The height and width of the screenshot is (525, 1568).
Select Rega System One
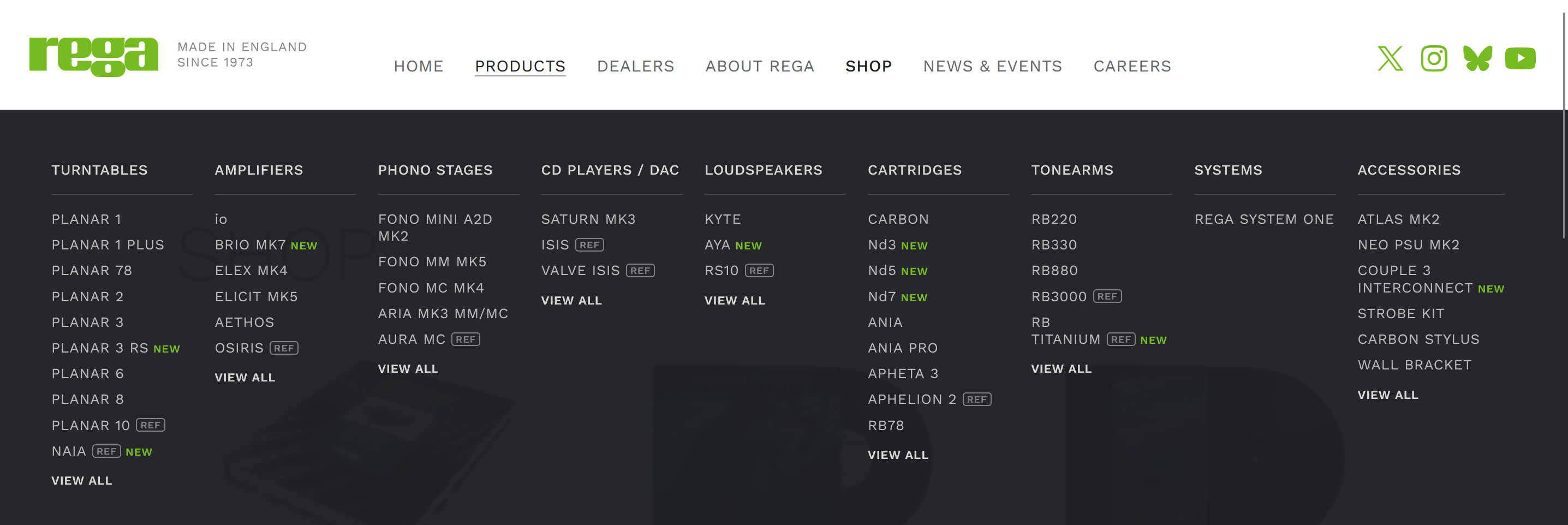coord(1263,219)
